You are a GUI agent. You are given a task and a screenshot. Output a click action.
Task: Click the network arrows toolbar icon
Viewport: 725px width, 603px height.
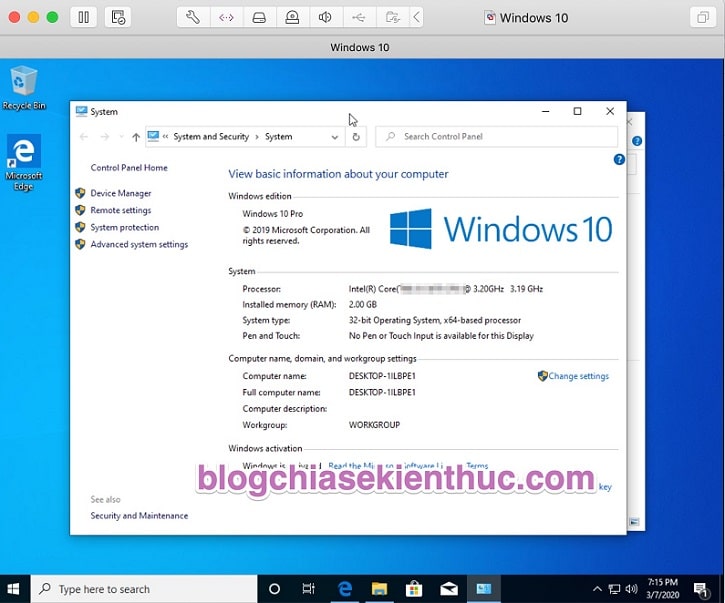point(227,18)
